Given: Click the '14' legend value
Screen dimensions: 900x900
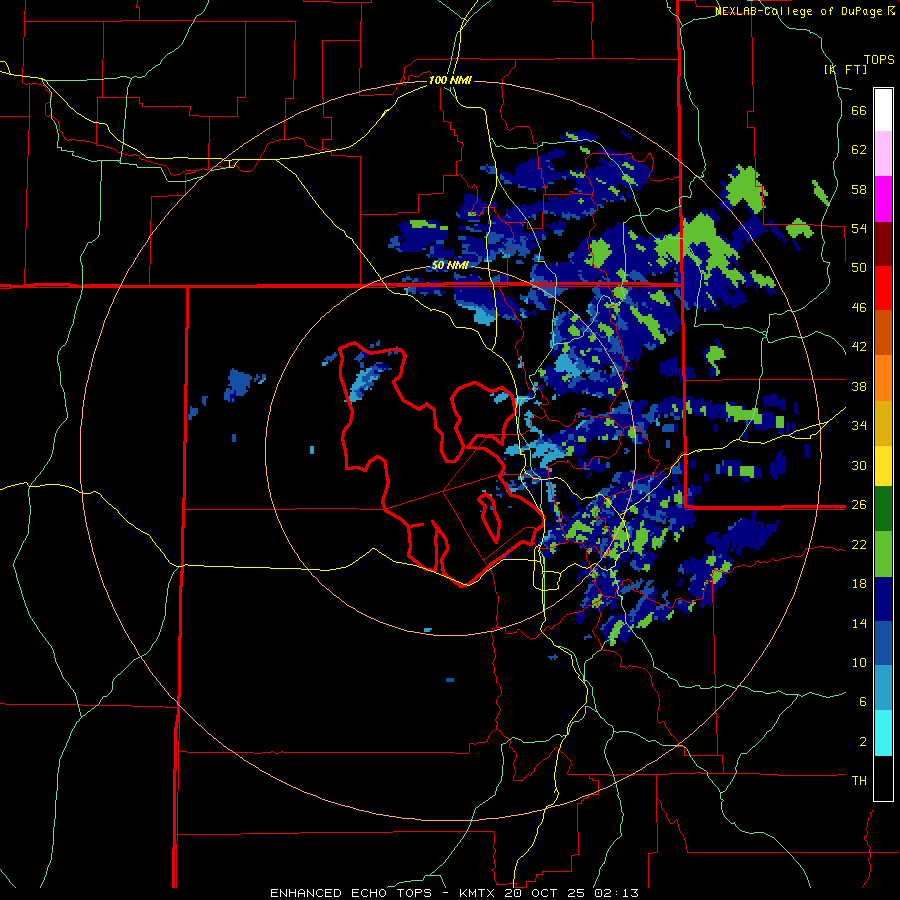Looking at the screenshot, I should tap(859, 623).
